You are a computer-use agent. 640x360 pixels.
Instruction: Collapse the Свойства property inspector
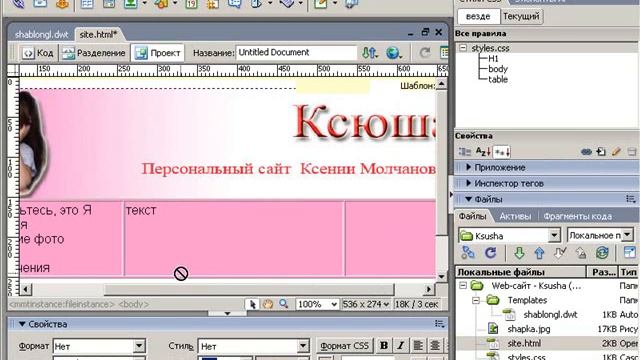tap(22, 324)
